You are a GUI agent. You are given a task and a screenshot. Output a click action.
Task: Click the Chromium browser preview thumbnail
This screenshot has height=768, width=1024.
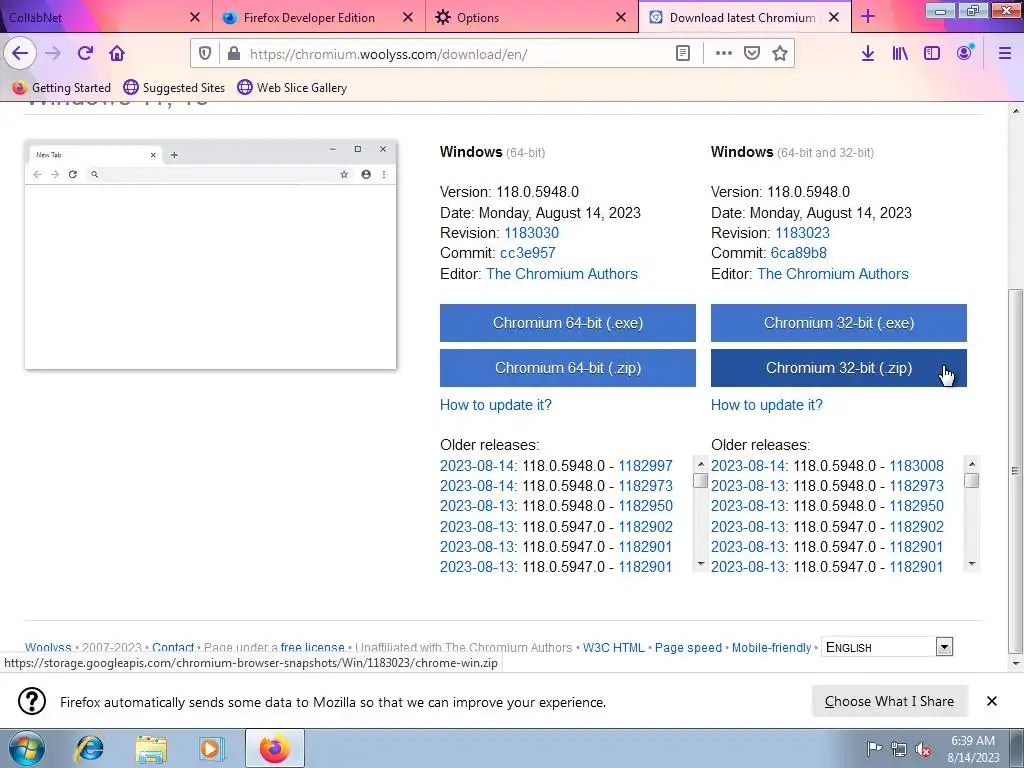210,255
